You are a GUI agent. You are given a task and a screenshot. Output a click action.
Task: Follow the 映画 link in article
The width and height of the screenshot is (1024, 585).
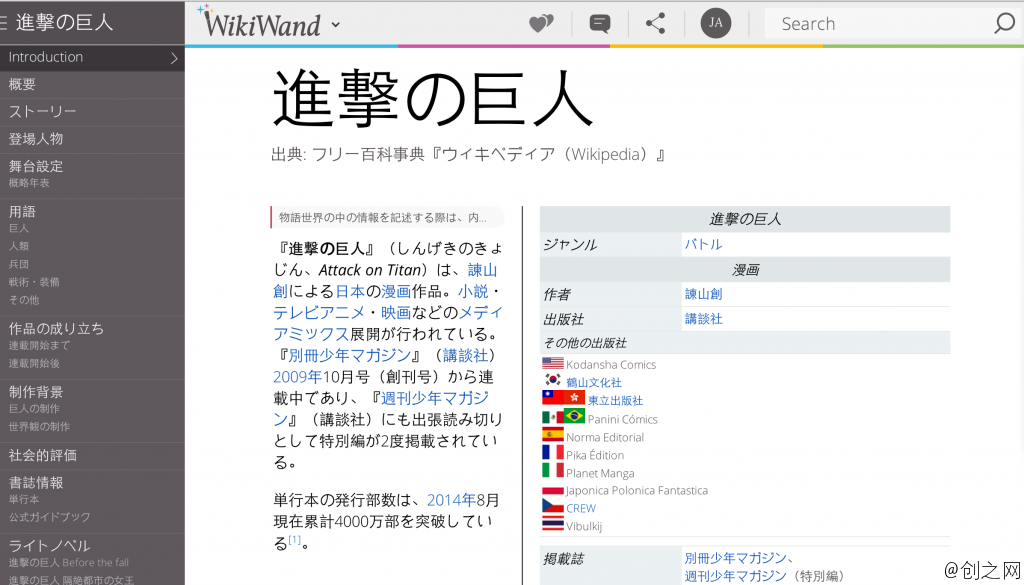(x=396, y=313)
